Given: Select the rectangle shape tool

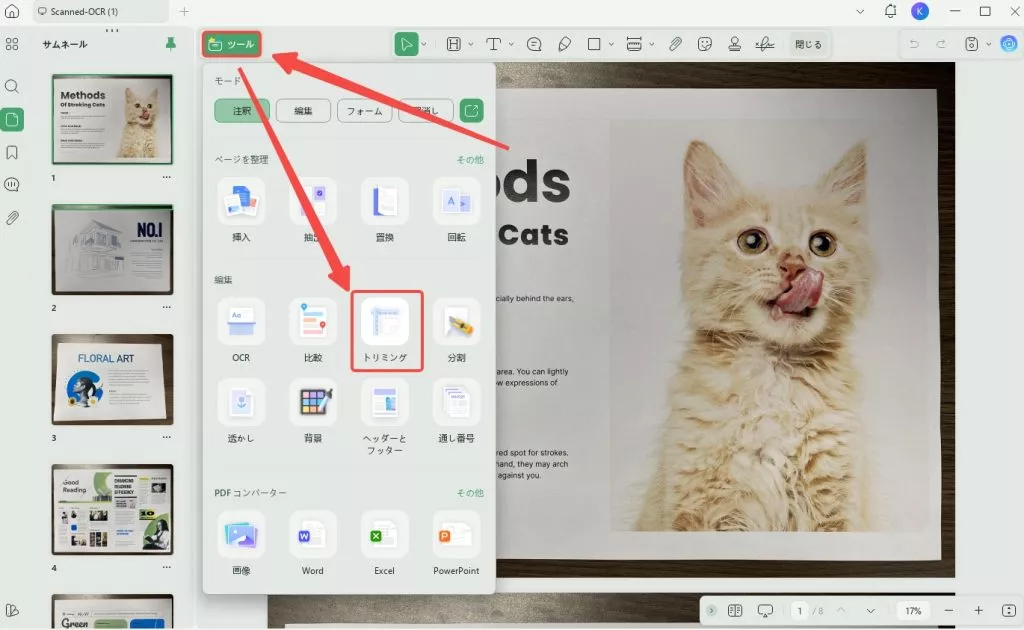Looking at the screenshot, I should click(594, 44).
